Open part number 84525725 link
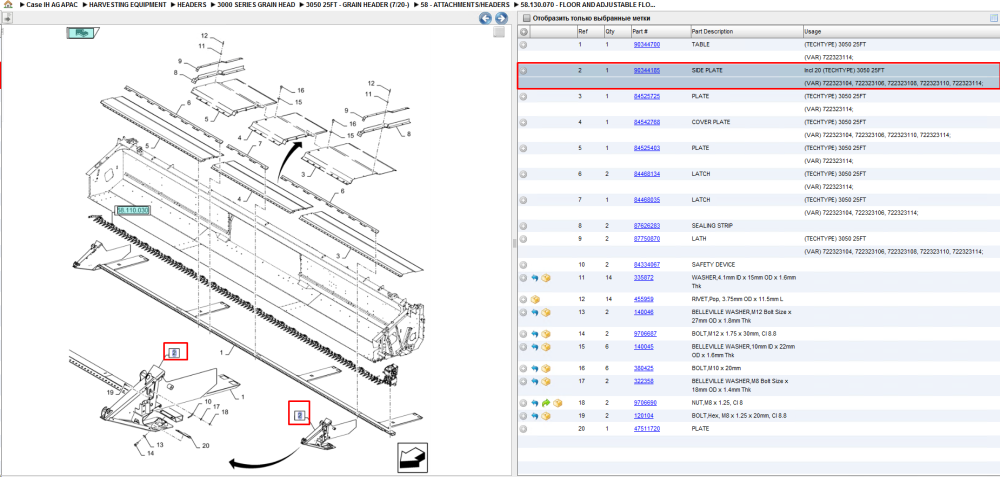The height and width of the screenshot is (477, 1000). pos(647,96)
